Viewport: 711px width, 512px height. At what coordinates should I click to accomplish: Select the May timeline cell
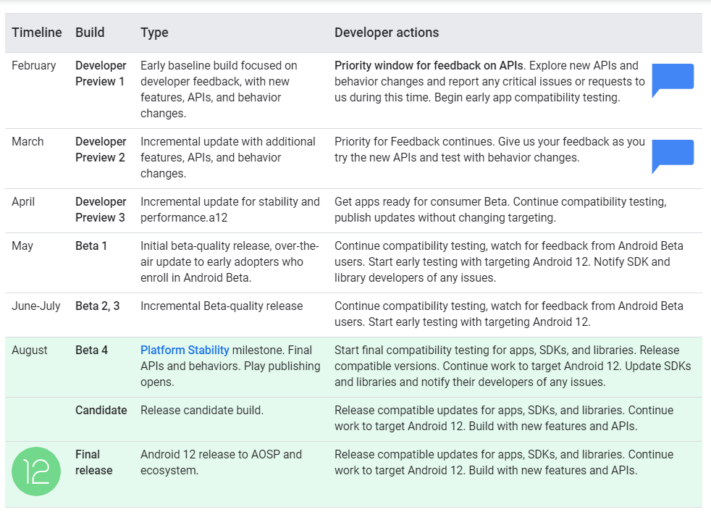click(22, 246)
